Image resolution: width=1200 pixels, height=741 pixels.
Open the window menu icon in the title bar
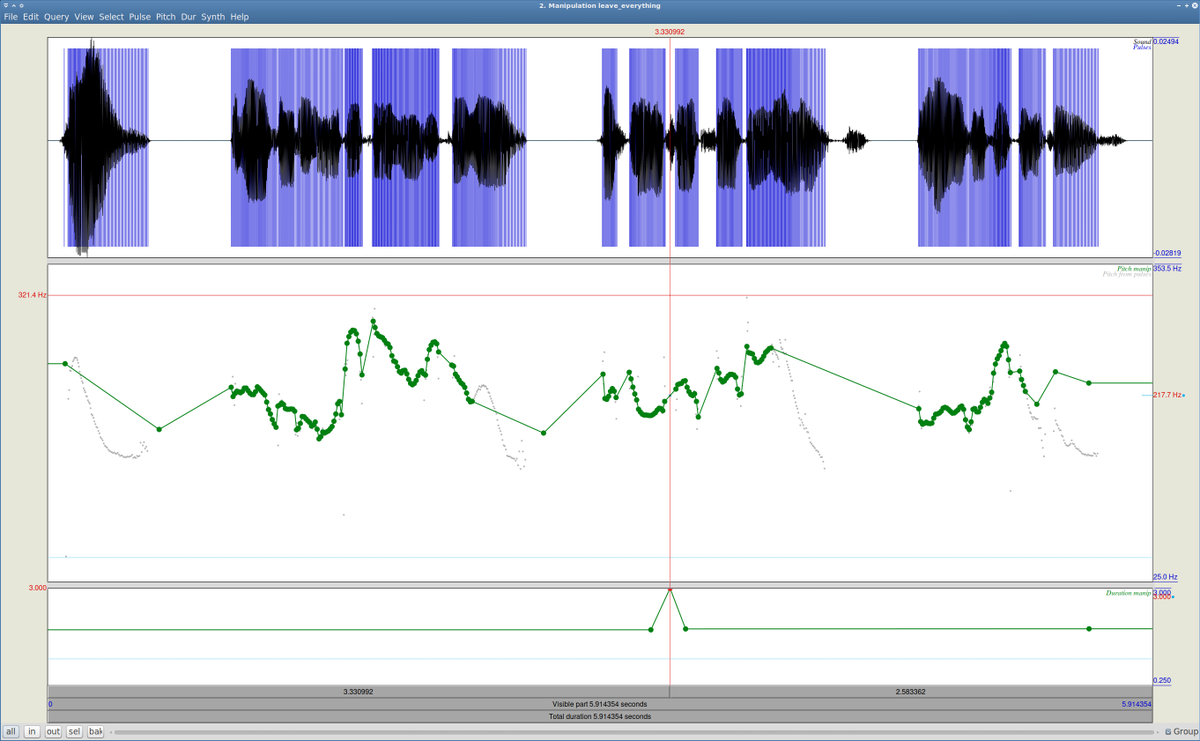[6, 6]
